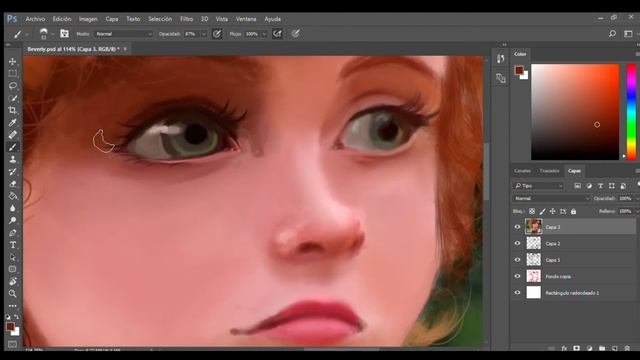Select the Paint Bucket tool
This screenshot has width=640, height=360.
click(13, 196)
